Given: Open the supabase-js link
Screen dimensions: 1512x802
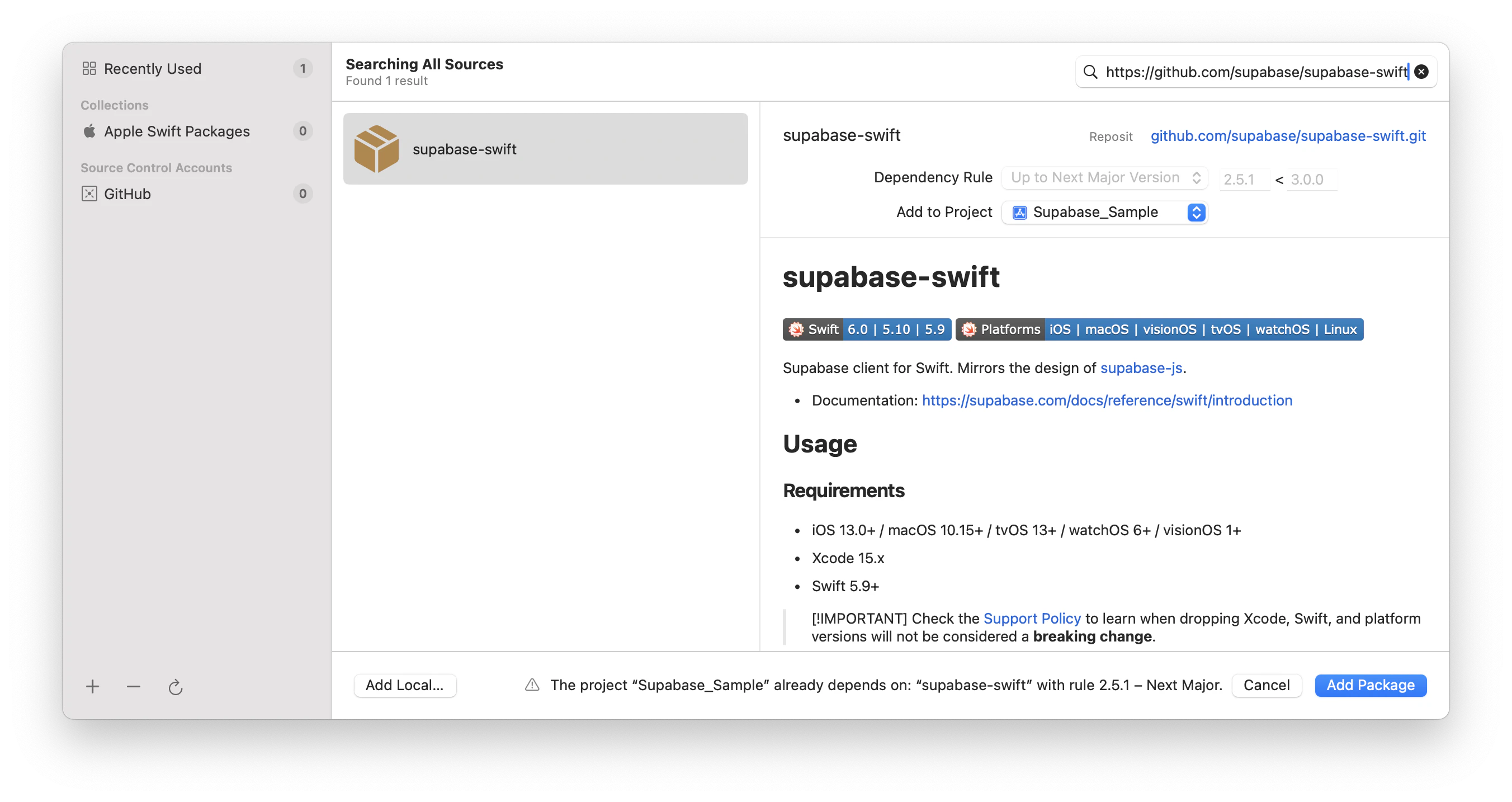Looking at the screenshot, I should [1141, 368].
